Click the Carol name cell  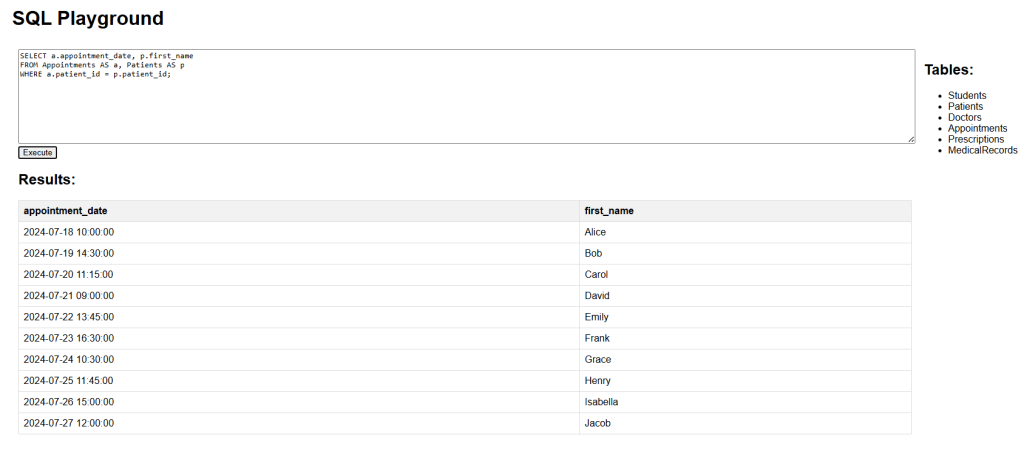745,275
